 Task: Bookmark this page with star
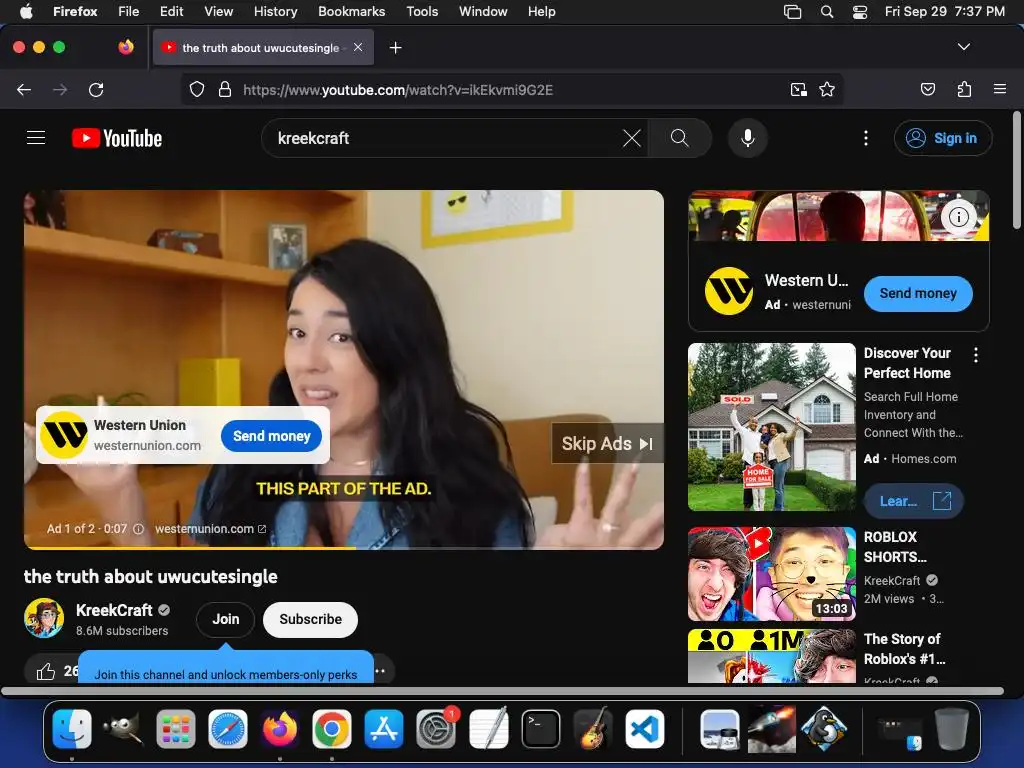coord(827,89)
